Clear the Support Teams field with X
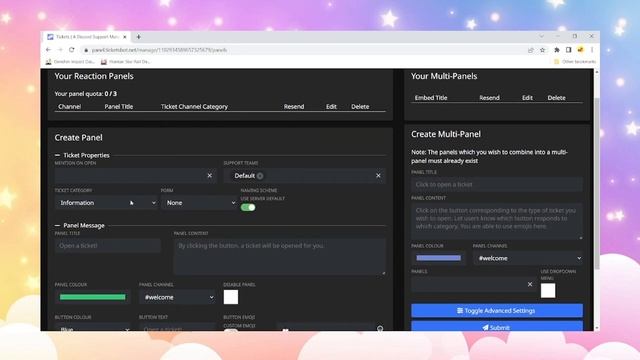This screenshot has width=640, height=360. [x=378, y=176]
